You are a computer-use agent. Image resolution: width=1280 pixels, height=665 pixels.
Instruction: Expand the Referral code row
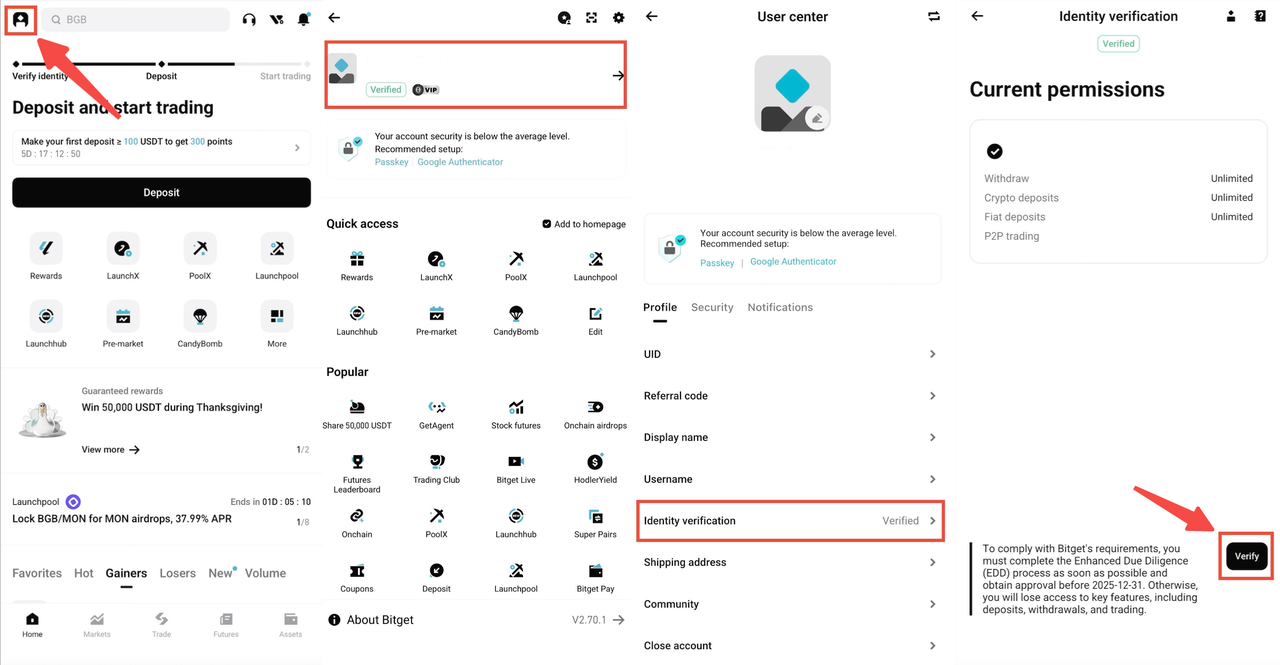(790, 396)
